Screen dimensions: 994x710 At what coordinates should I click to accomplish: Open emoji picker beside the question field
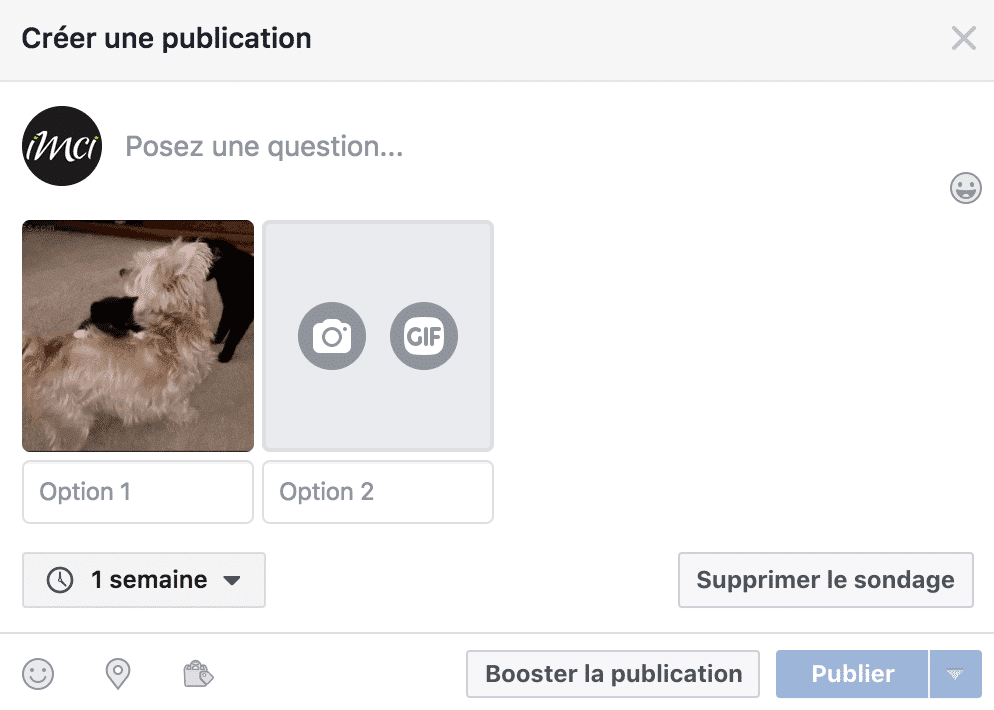pyautogui.click(x=965, y=188)
